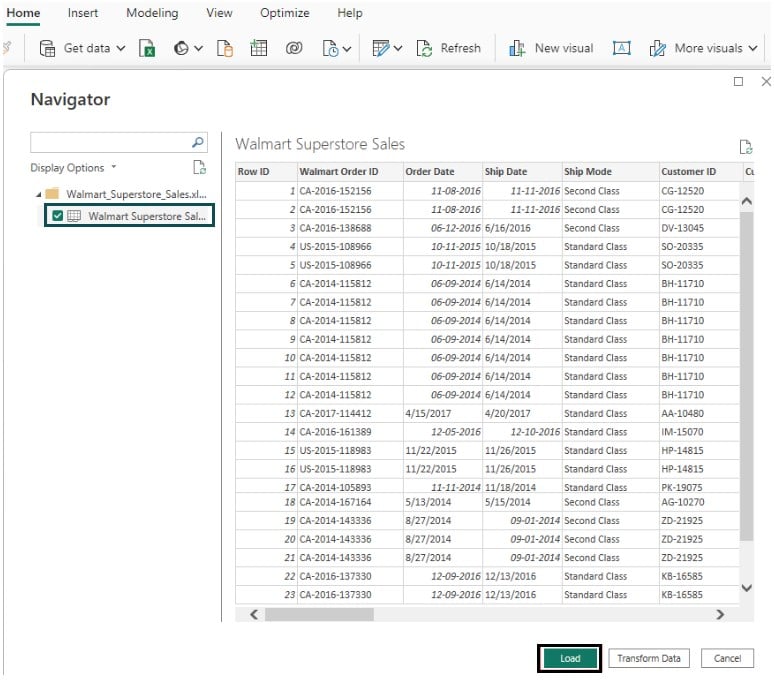The image size is (774, 681).
Task: Insert a Text box icon
Action: coord(621,48)
